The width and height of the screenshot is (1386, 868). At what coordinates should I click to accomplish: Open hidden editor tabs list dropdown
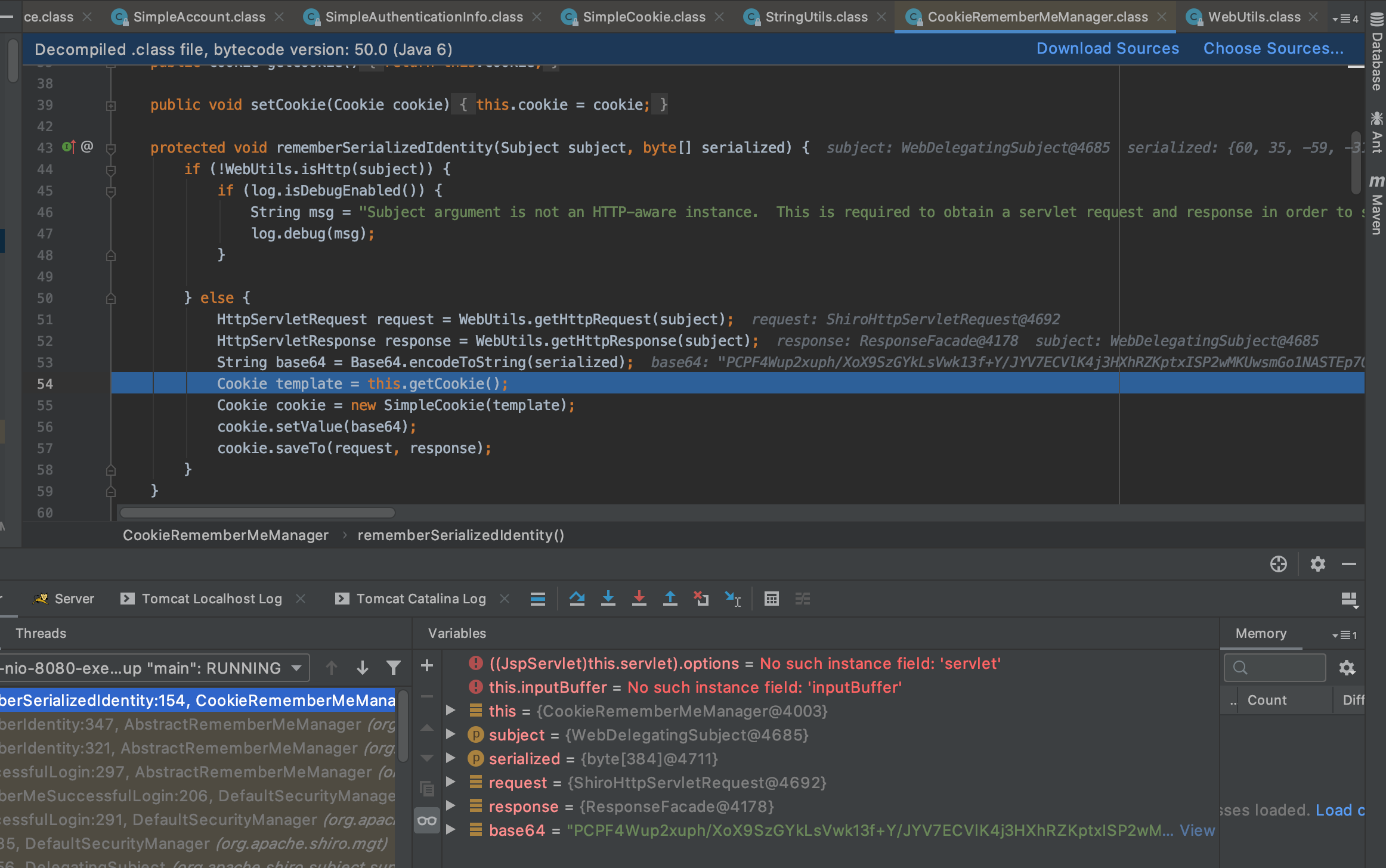[1346, 18]
